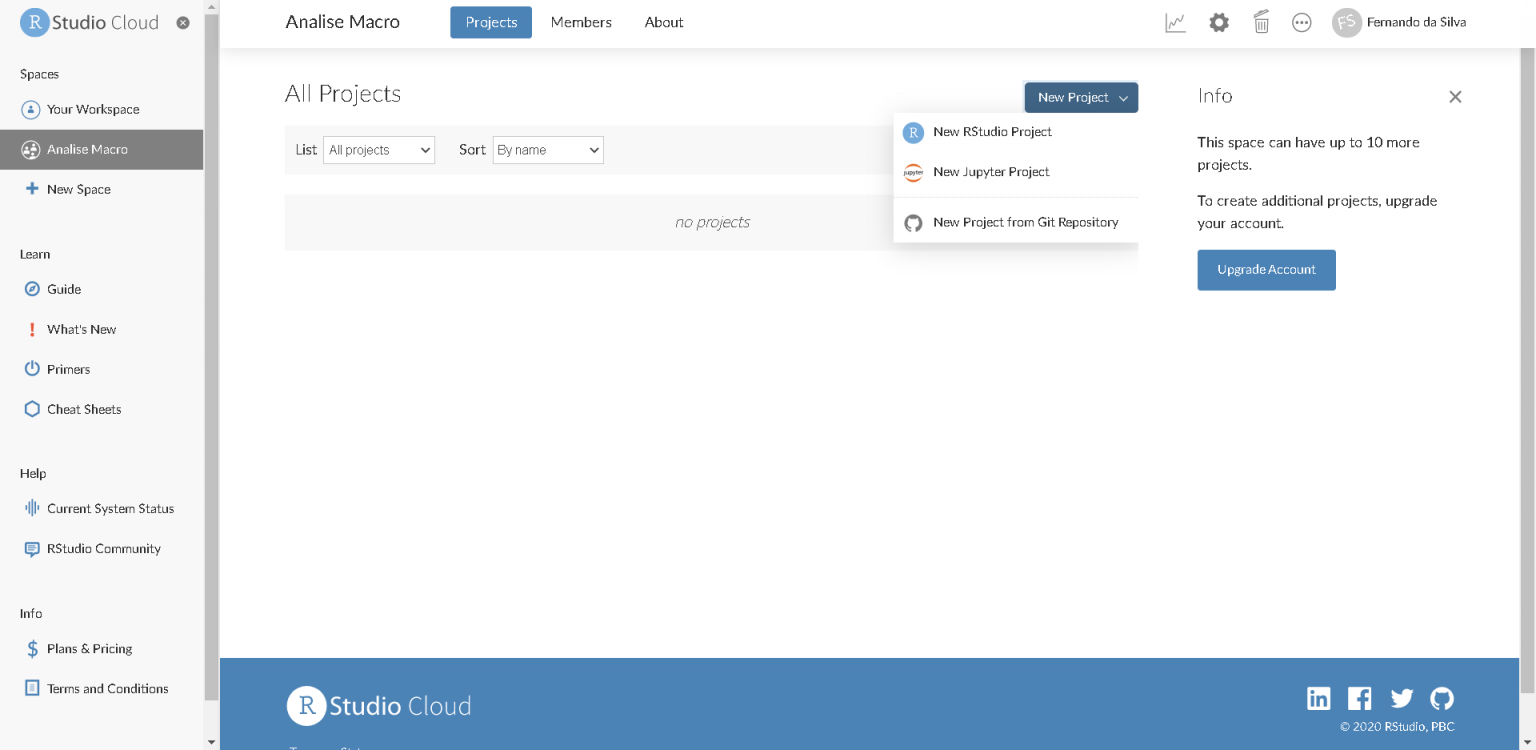
Task: Open the Sort By name dropdown
Action: [547, 149]
